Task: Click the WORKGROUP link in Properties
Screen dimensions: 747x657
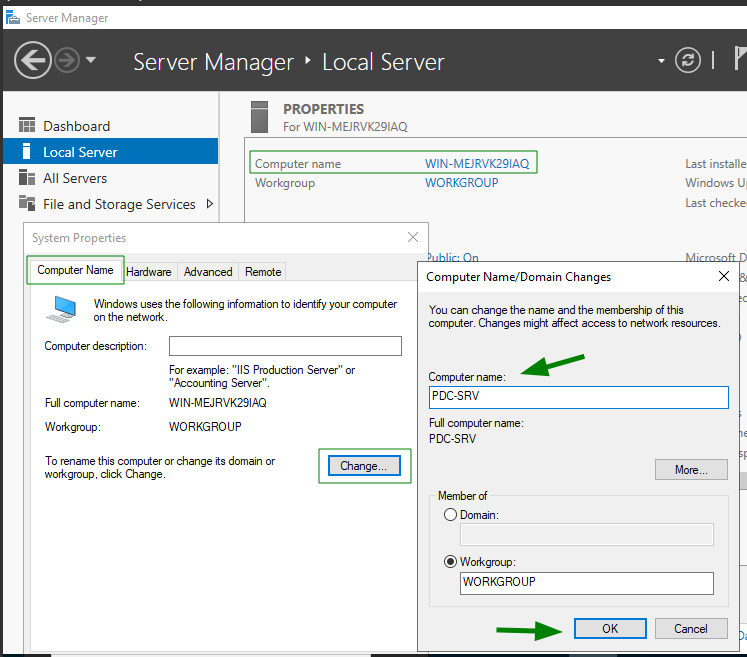Action: pos(462,183)
